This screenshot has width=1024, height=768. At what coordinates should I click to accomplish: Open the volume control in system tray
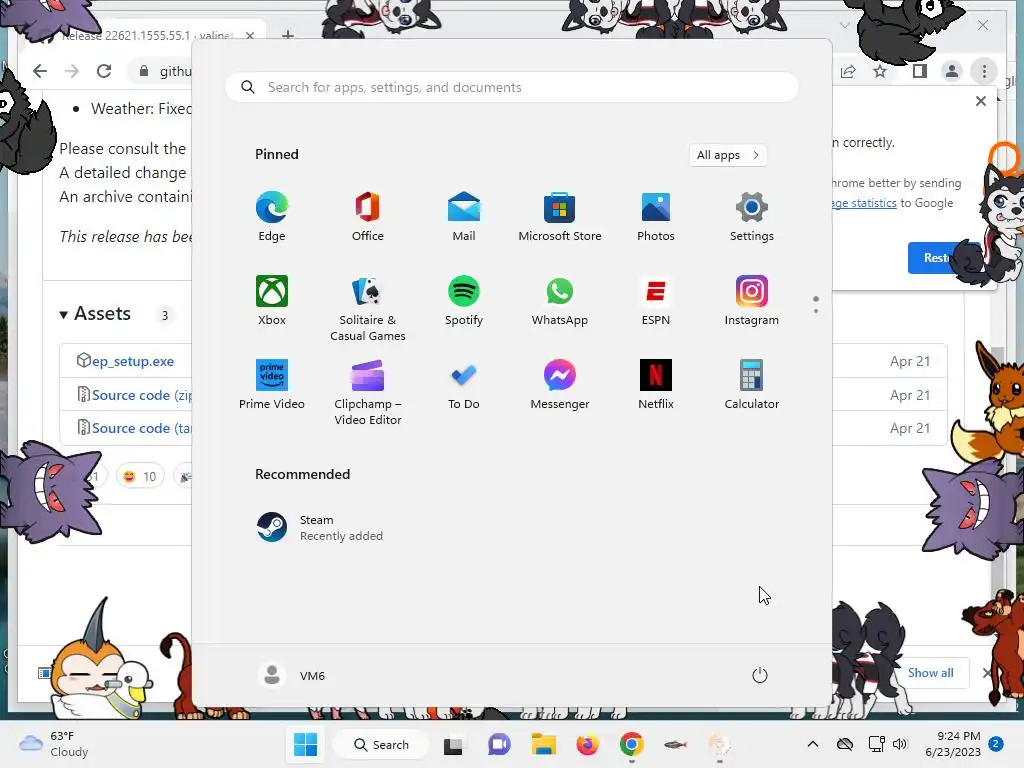point(900,744)
